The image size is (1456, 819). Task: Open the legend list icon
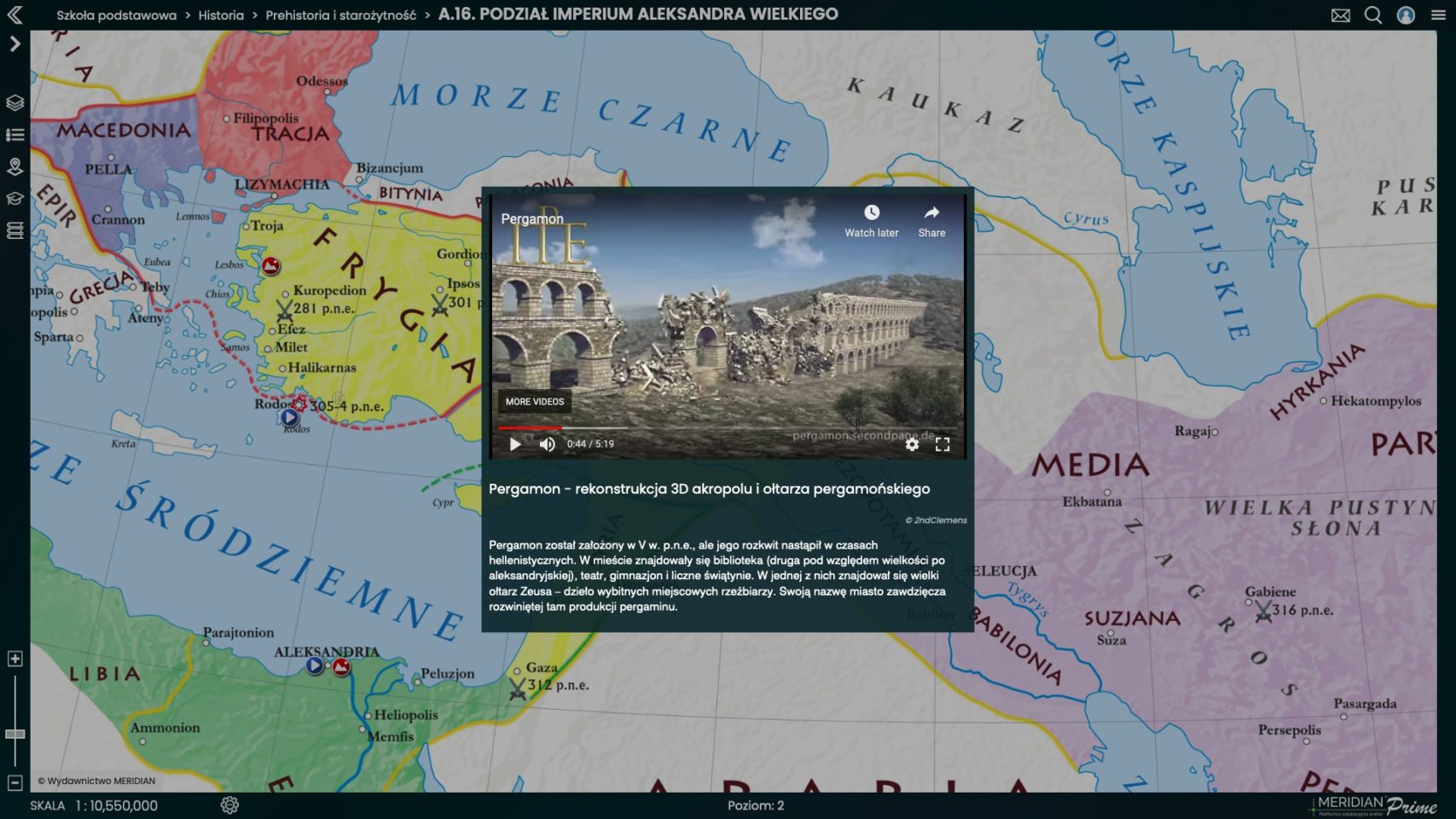tap(15, 135)
